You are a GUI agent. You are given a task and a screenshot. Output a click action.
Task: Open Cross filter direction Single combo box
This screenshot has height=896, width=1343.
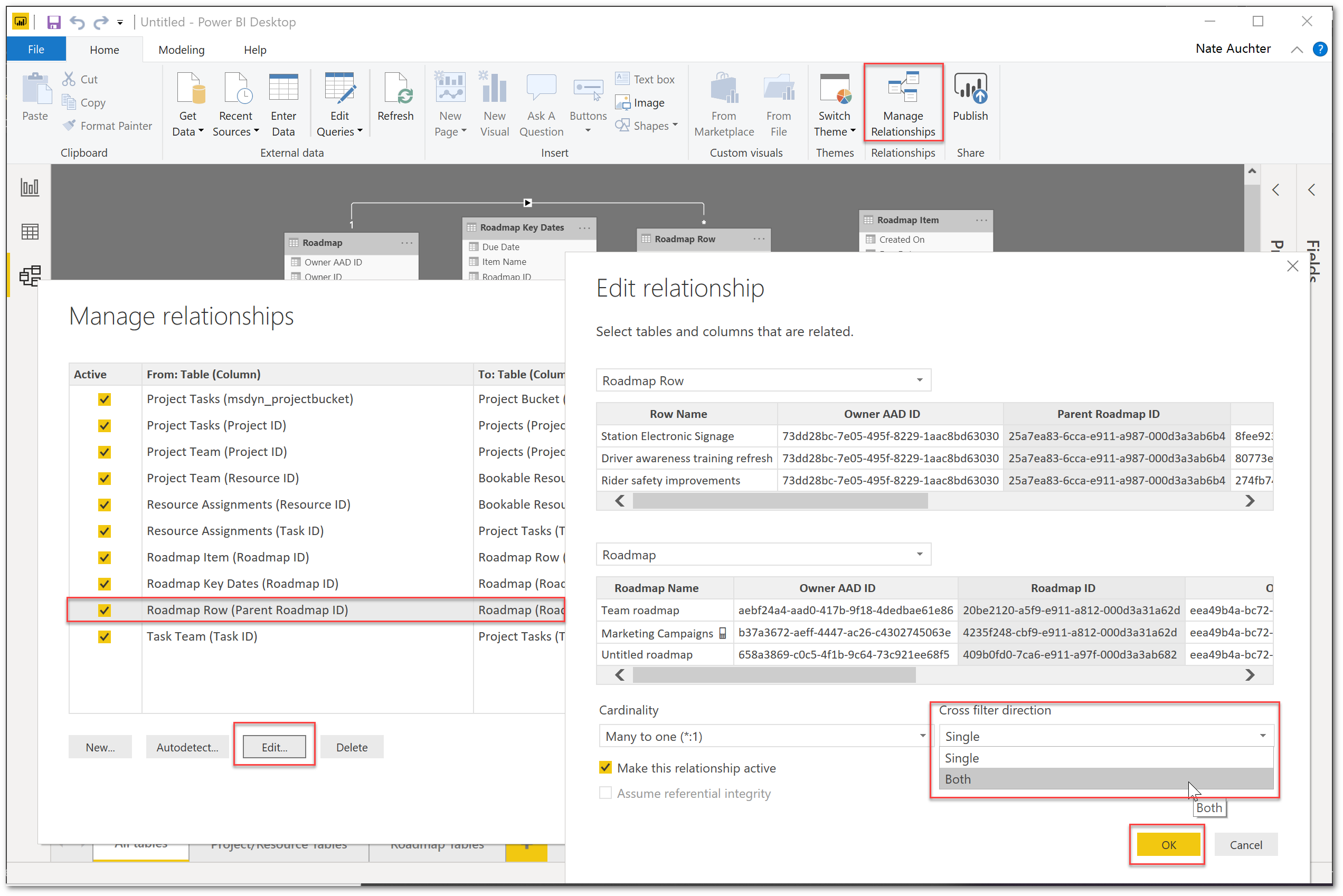tap(1108, 736)
